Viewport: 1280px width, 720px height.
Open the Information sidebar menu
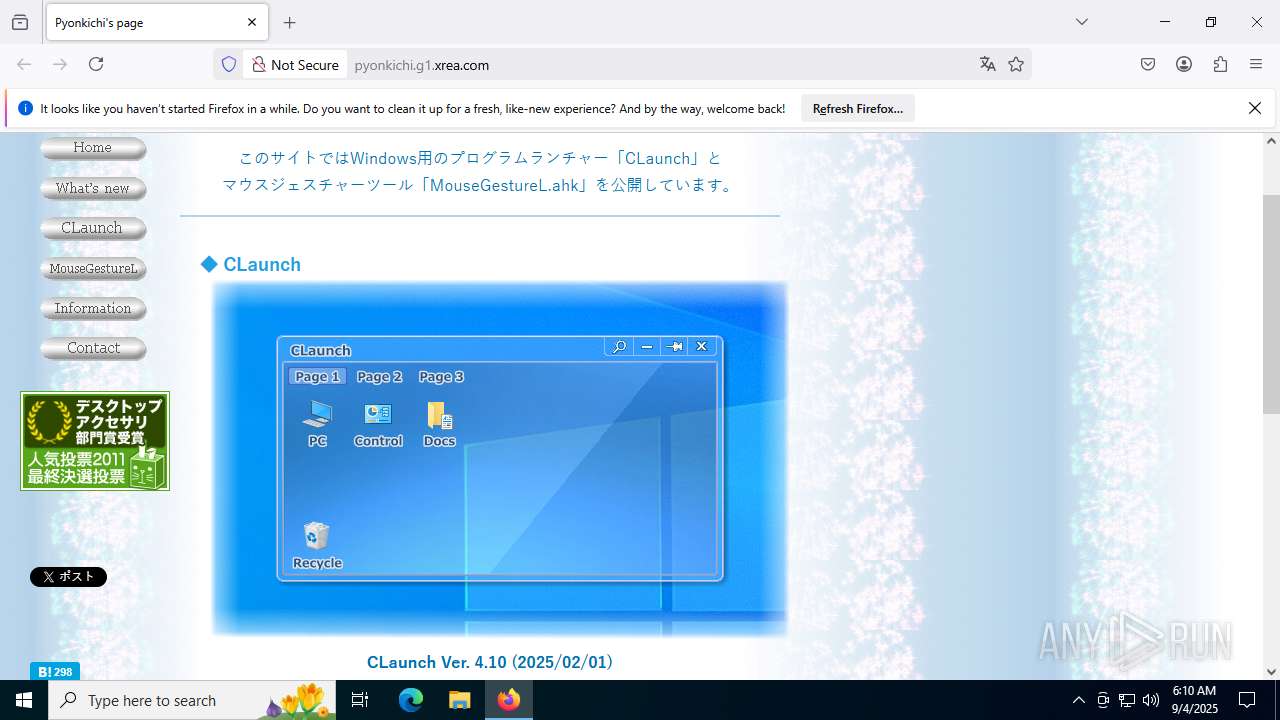93,308
